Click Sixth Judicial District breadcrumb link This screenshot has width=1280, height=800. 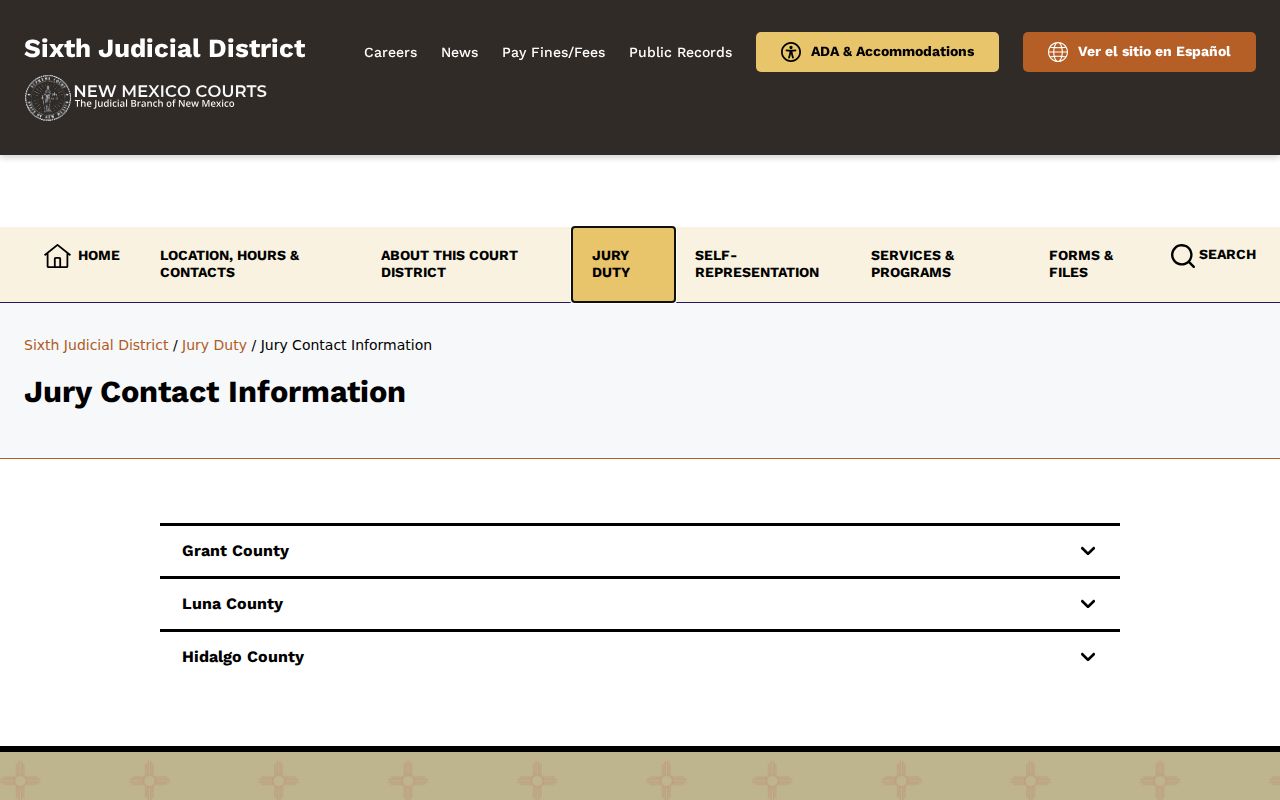click(96, 345)
